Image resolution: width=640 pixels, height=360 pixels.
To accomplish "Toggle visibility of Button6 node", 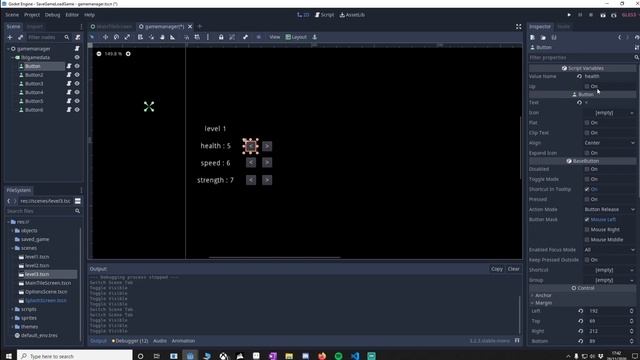I will (77, 110).
